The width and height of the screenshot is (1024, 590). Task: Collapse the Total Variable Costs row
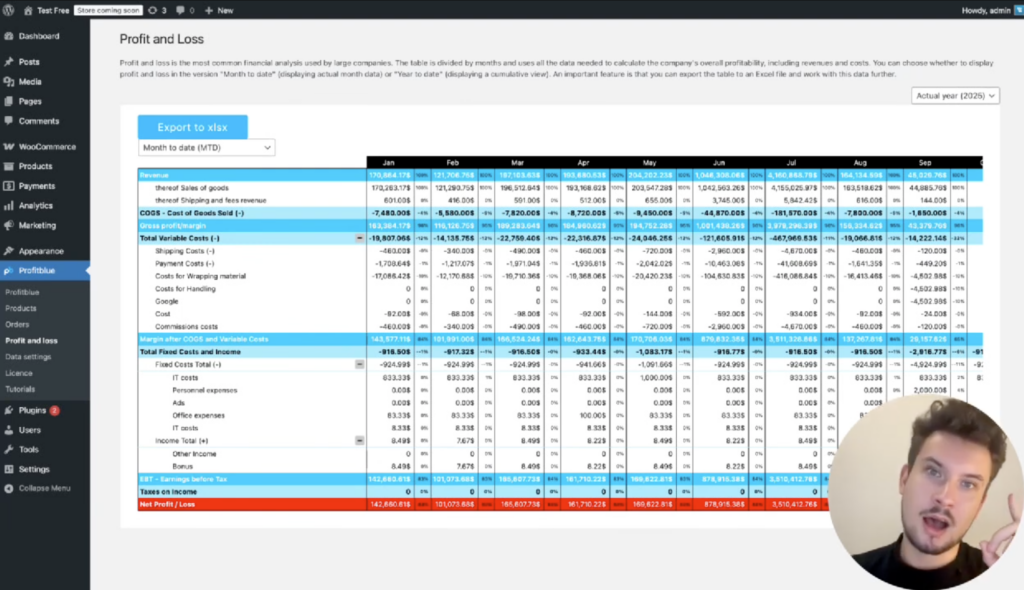[x=359, y=239]
